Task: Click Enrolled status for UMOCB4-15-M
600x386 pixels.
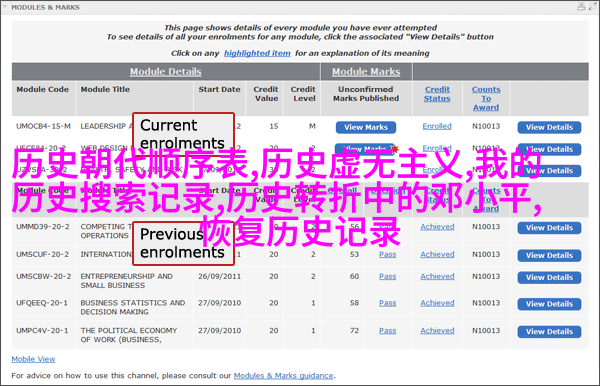Action: tap(437, 126)
